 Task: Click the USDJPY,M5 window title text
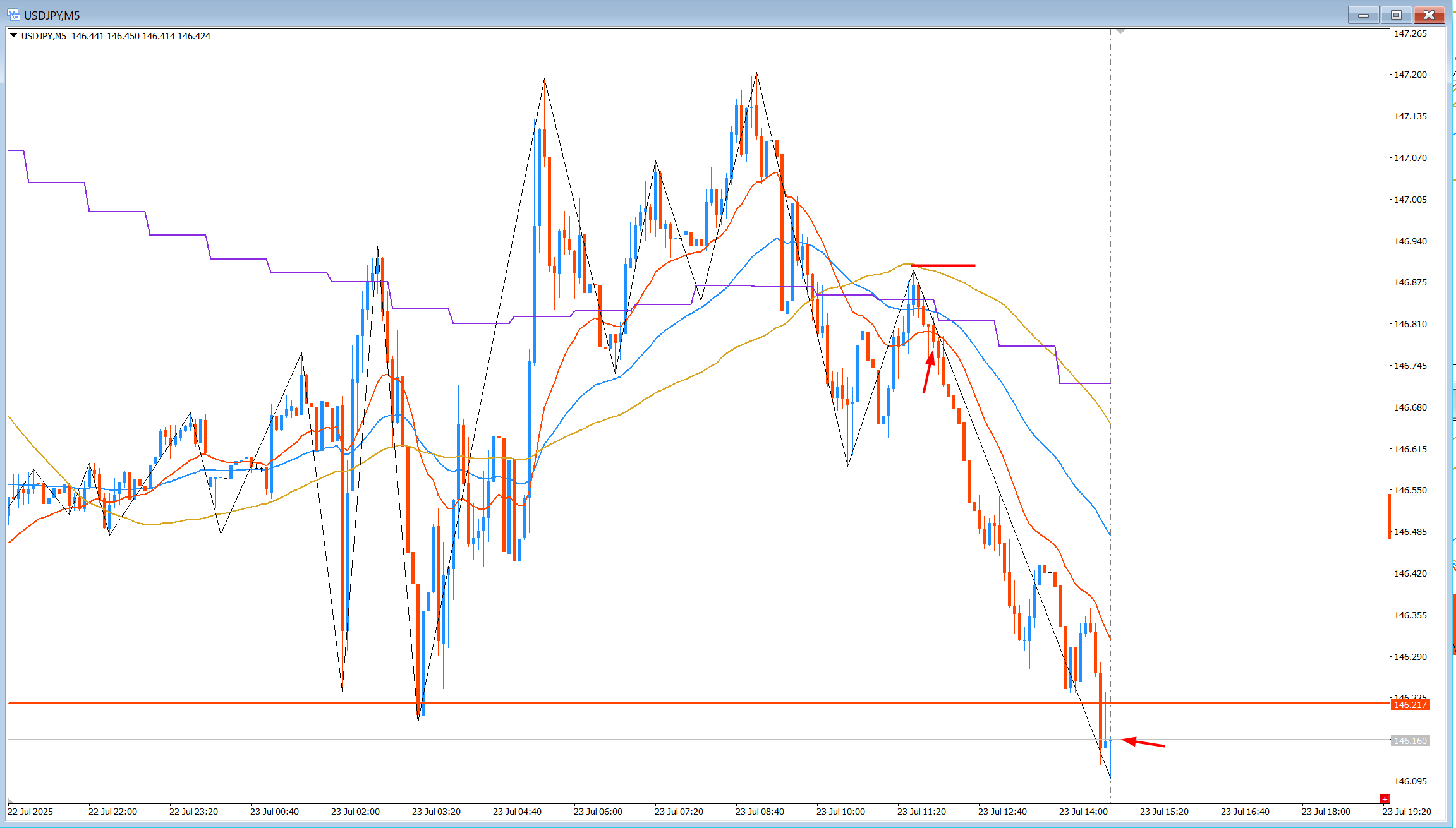pos(52,15)
